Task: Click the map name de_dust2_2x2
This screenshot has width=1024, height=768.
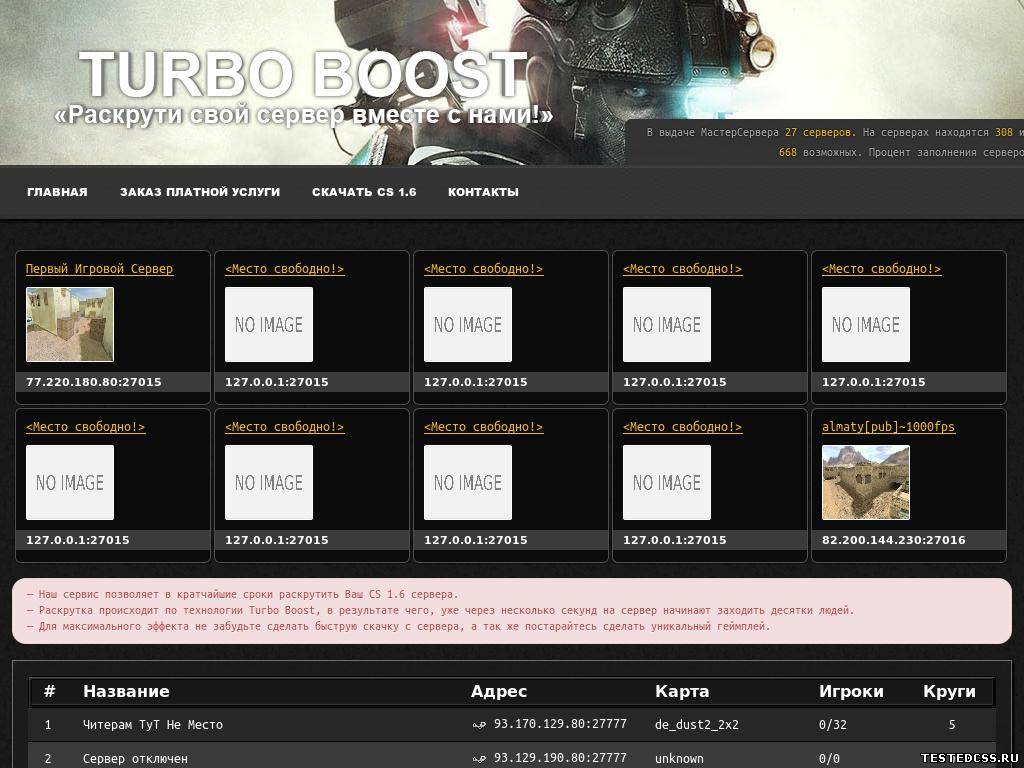Action: click(697, 725)
